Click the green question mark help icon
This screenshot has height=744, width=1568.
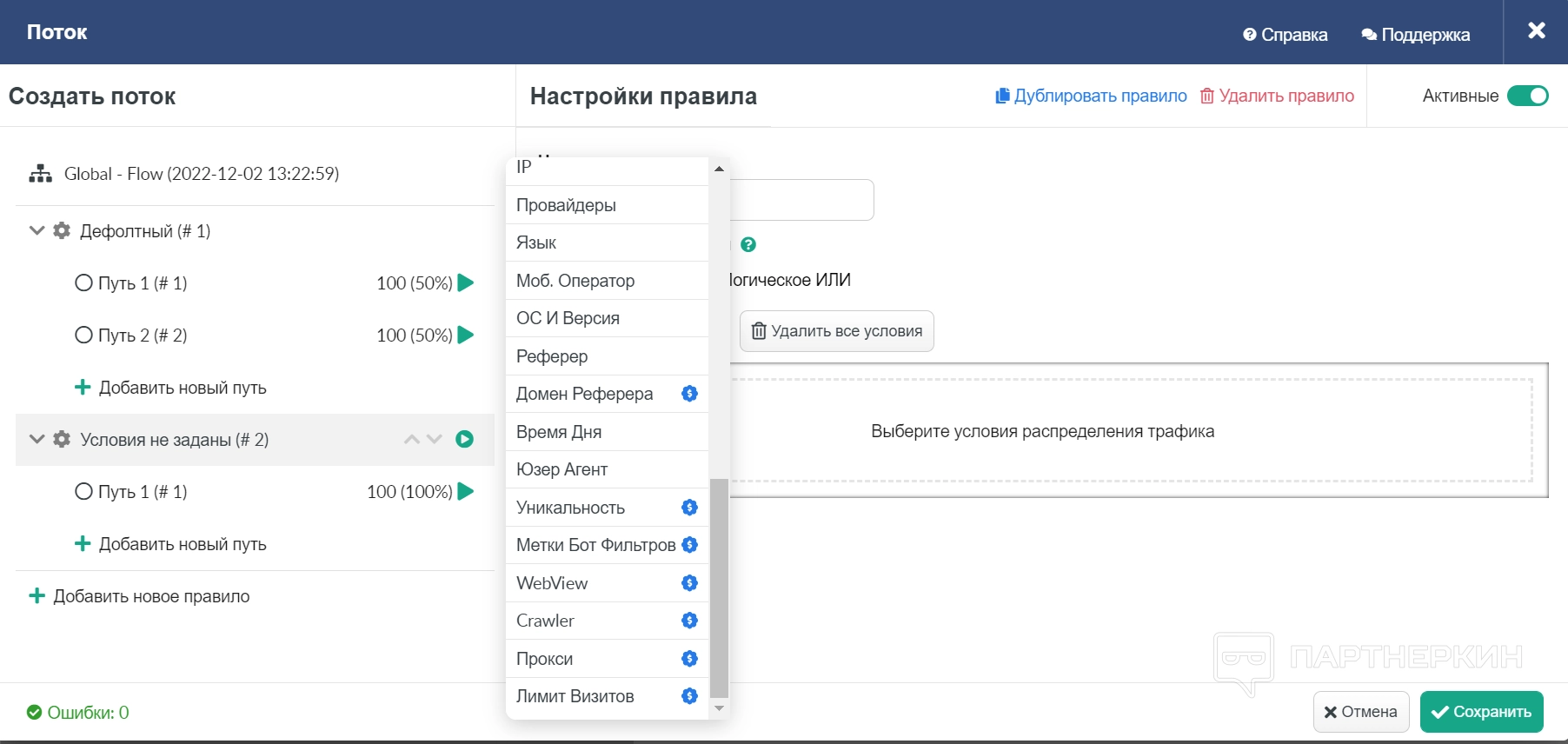(x=748, y=245)
